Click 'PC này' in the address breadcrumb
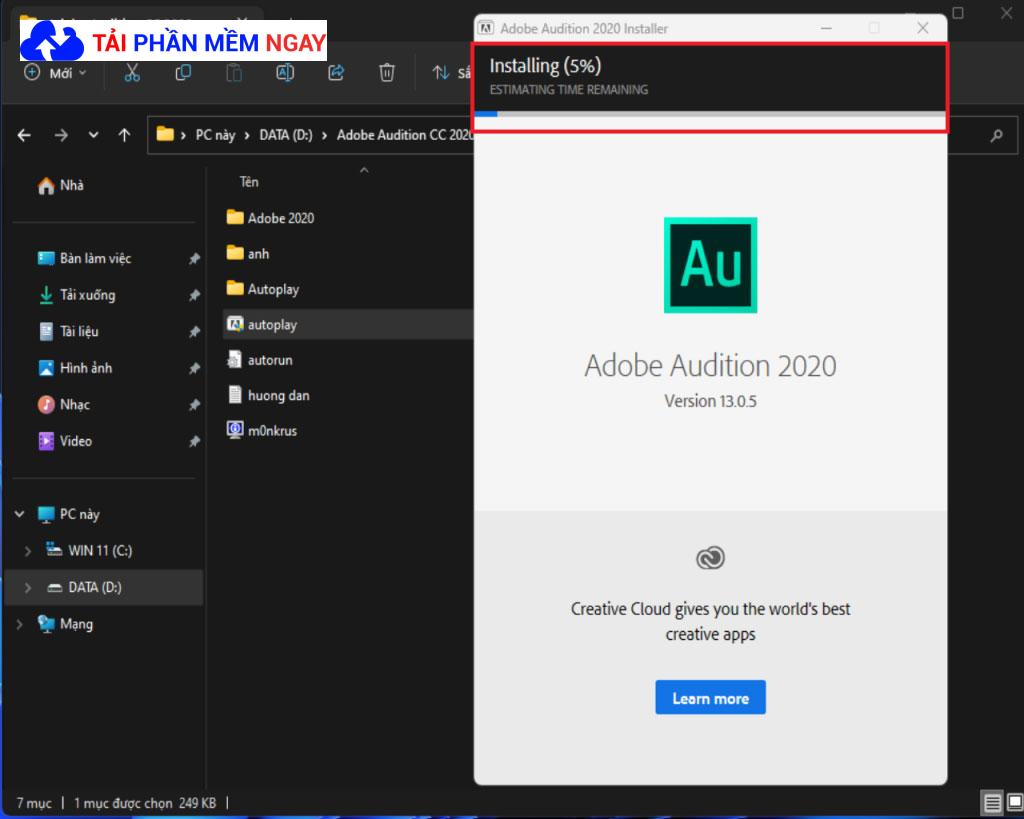Screen dimensions: 1024x819 pos(215,135)
